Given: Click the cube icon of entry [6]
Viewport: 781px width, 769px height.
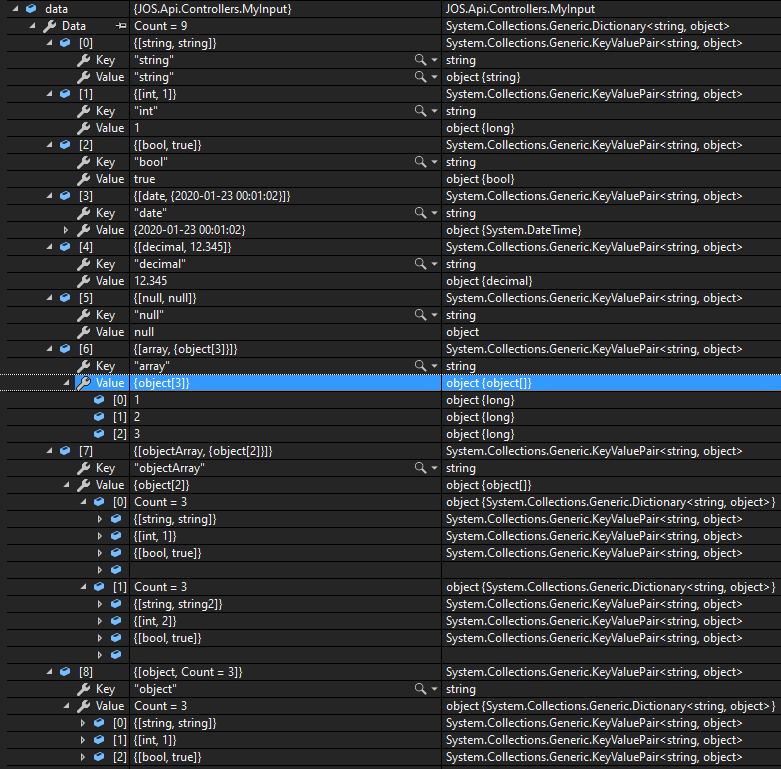Looking at the screenshot, I should (x=65, y=349).
